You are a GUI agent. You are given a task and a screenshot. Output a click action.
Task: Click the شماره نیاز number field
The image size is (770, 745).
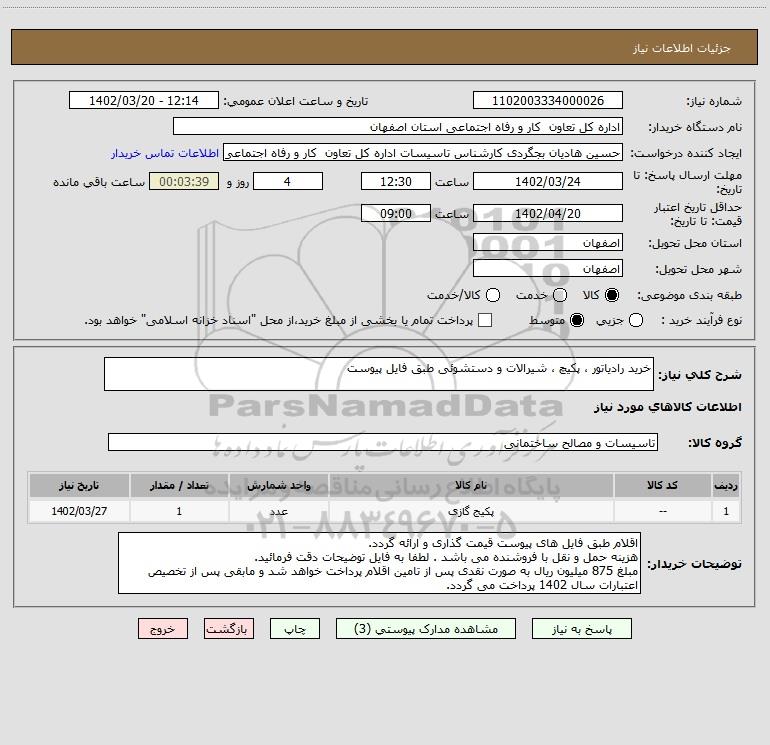click(x=548, y=100)
